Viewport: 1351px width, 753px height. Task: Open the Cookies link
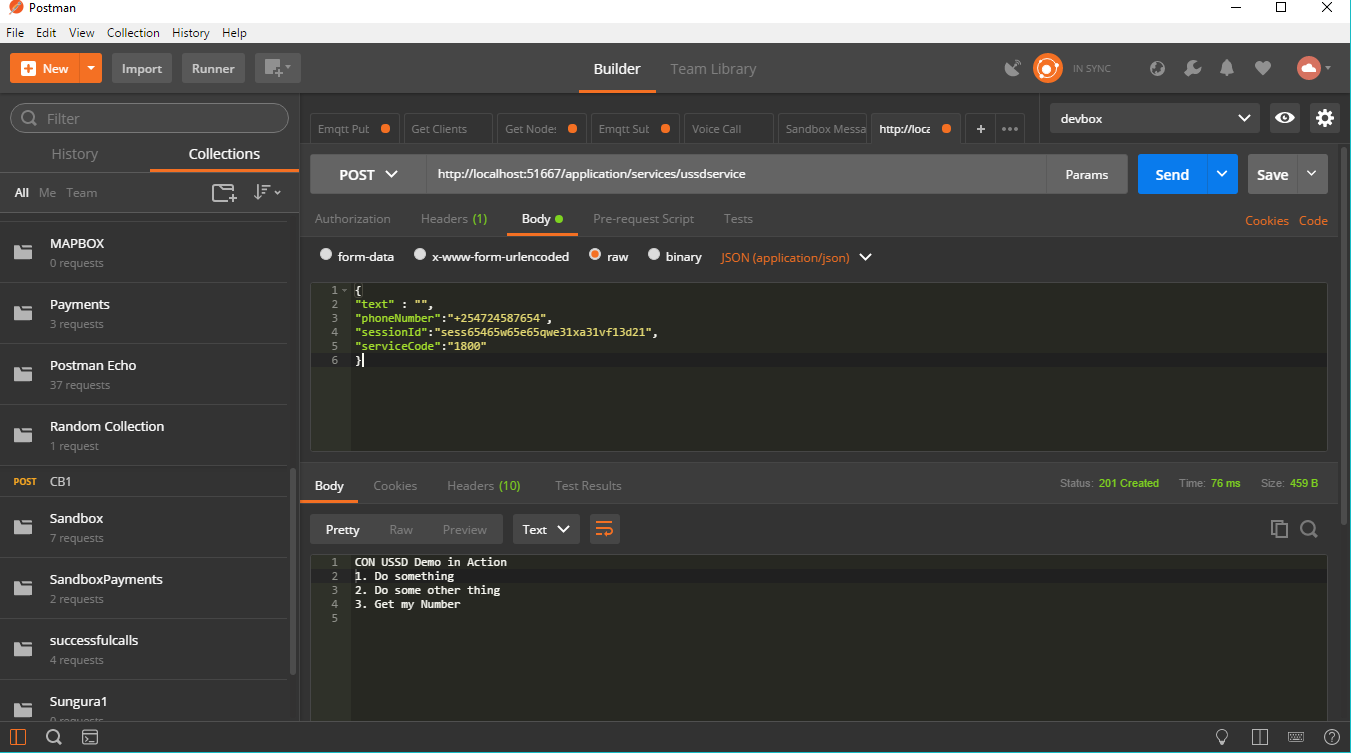point(1266,221)
